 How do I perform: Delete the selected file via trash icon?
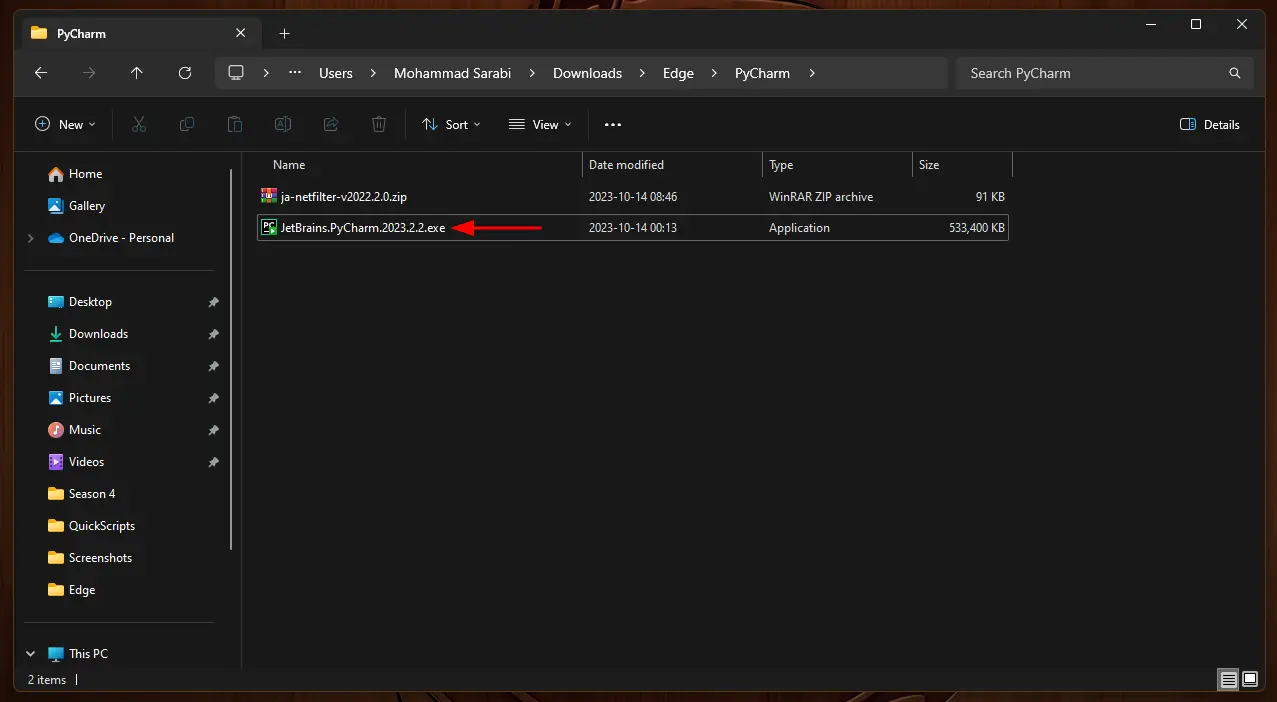[379, 124]
